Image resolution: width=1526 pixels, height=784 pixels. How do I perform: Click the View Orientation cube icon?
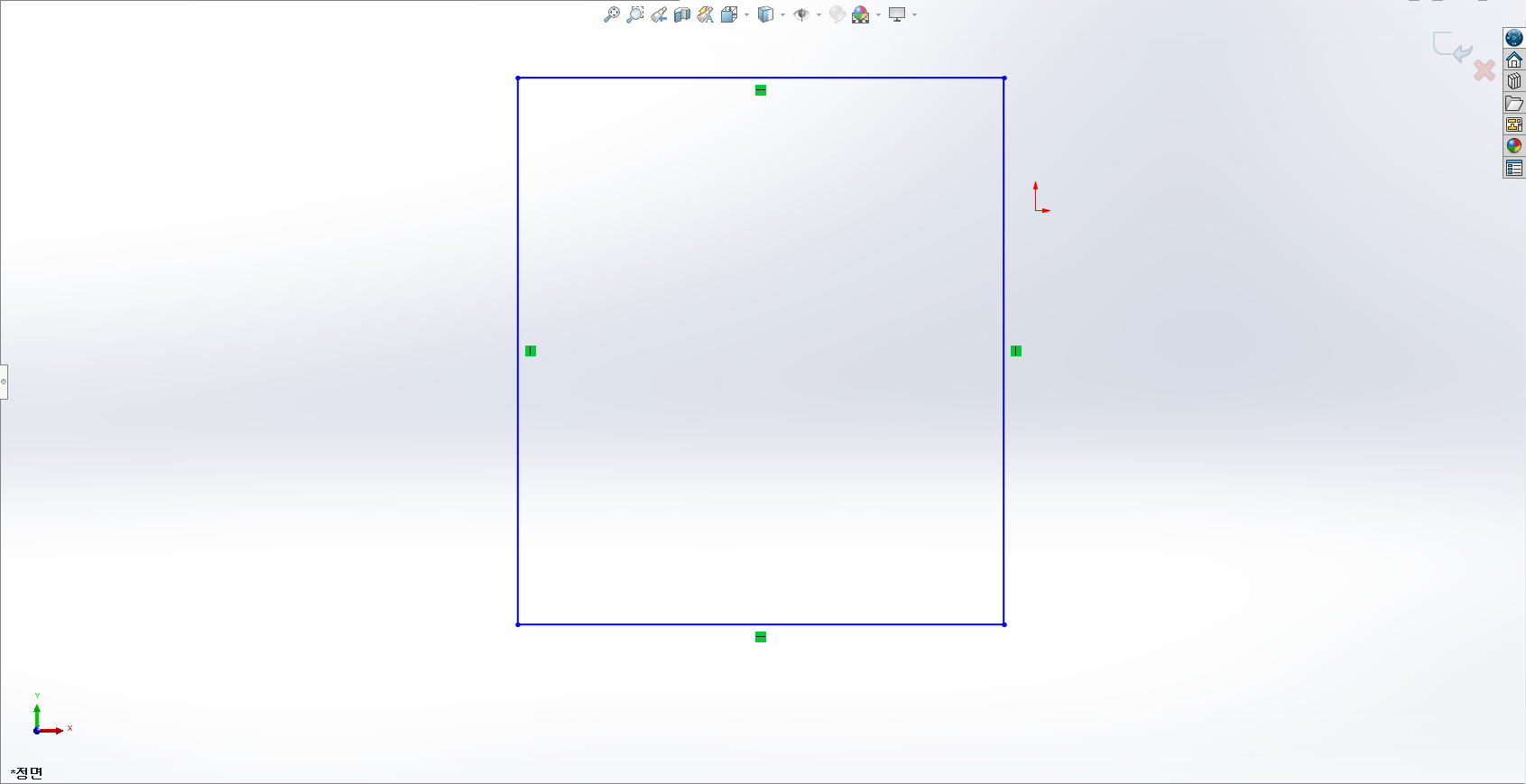(729, 14)
